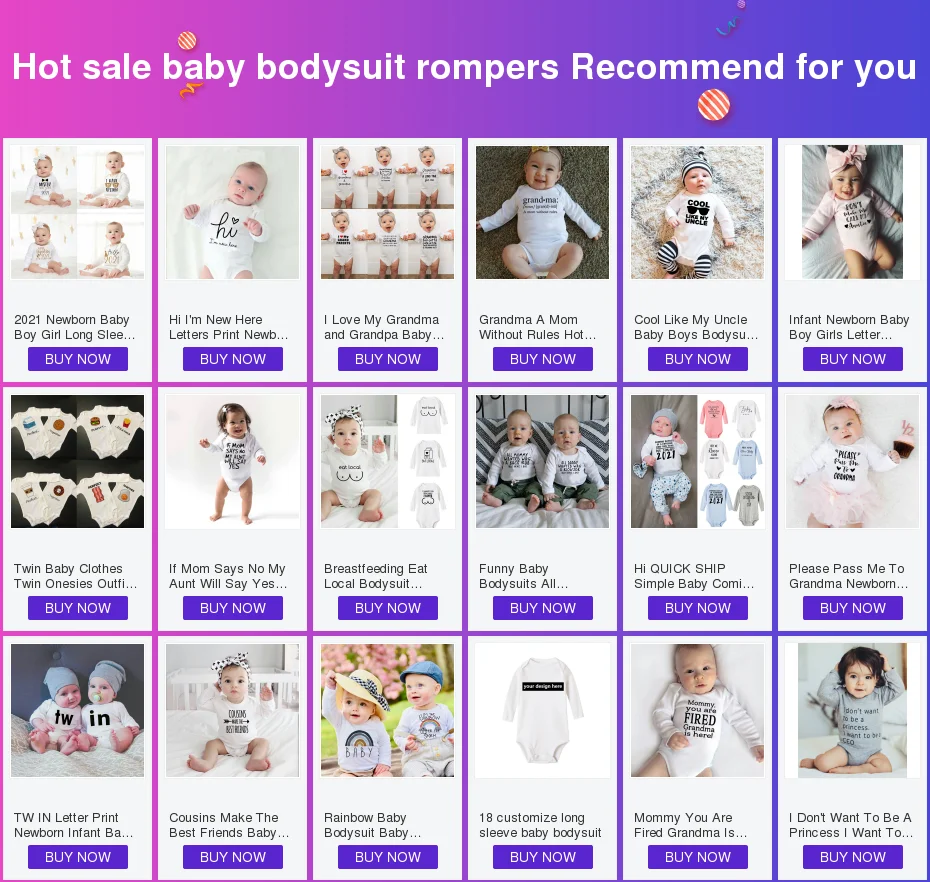View the TW IN letter print twins photo
This screenshot has height=882, width=930.
(x=78, y=711)
